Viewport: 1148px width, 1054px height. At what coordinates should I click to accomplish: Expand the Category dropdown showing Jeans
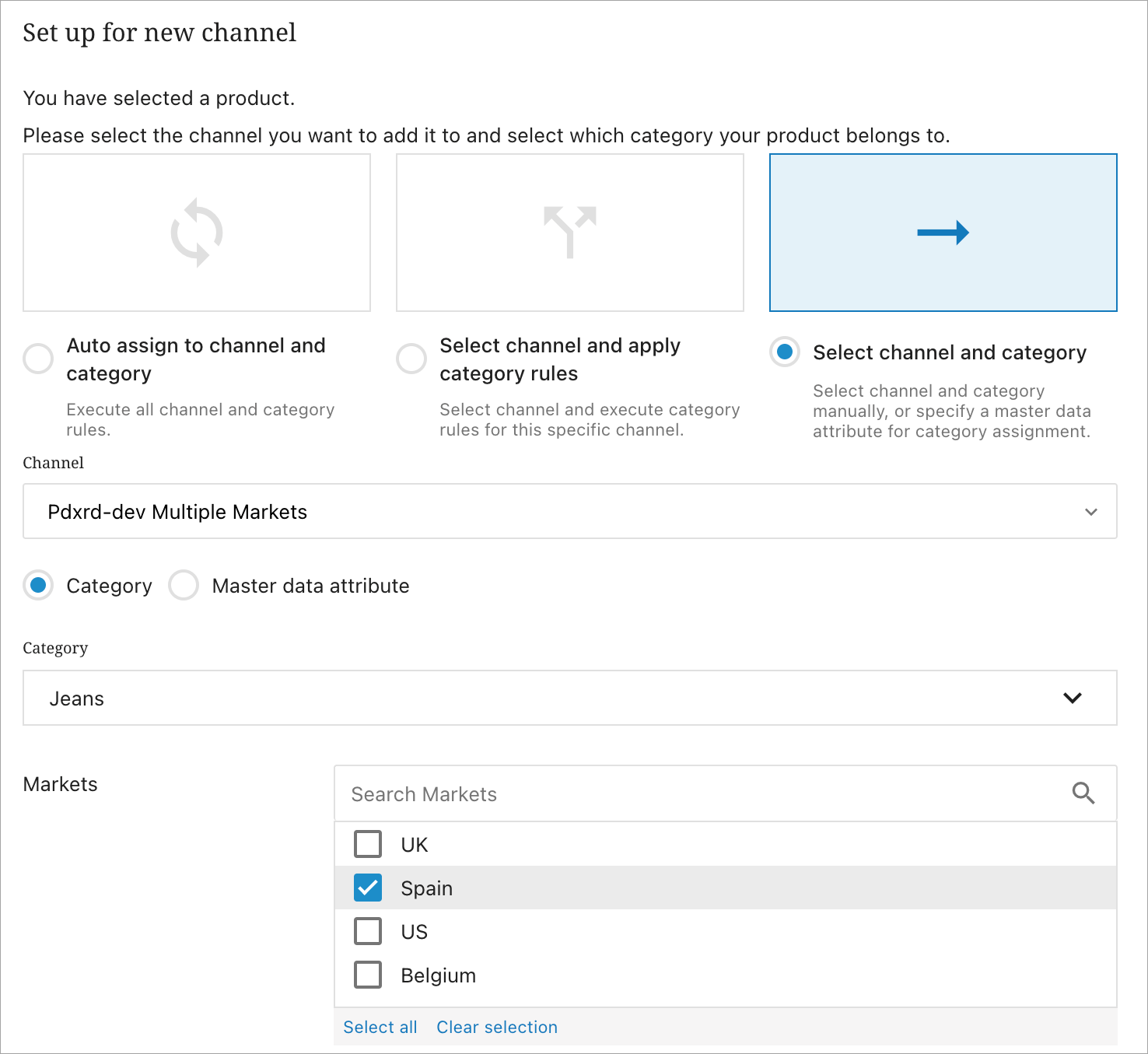pyautogui.click(x=544, y=698)
